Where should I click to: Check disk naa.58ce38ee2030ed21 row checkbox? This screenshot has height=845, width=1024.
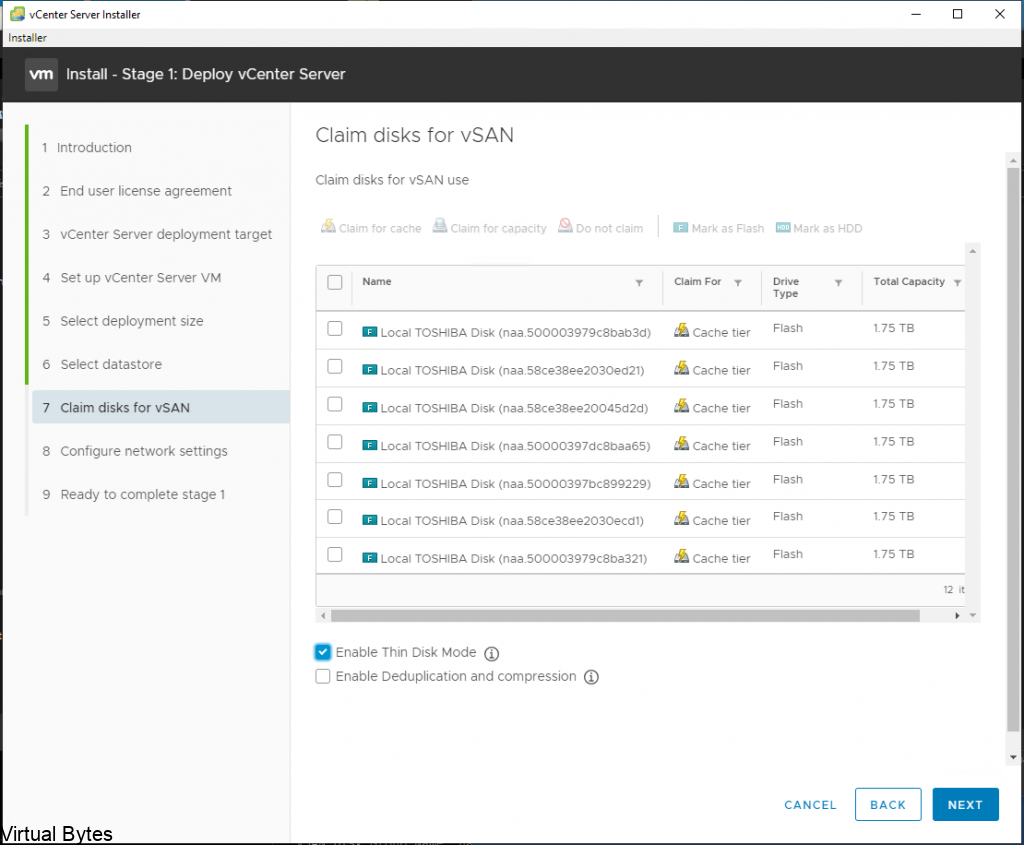point(334,366)
